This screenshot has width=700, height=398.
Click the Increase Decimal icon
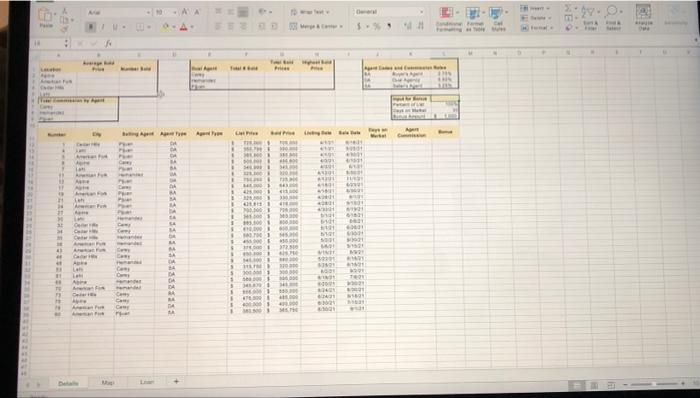tap(408, 27)
